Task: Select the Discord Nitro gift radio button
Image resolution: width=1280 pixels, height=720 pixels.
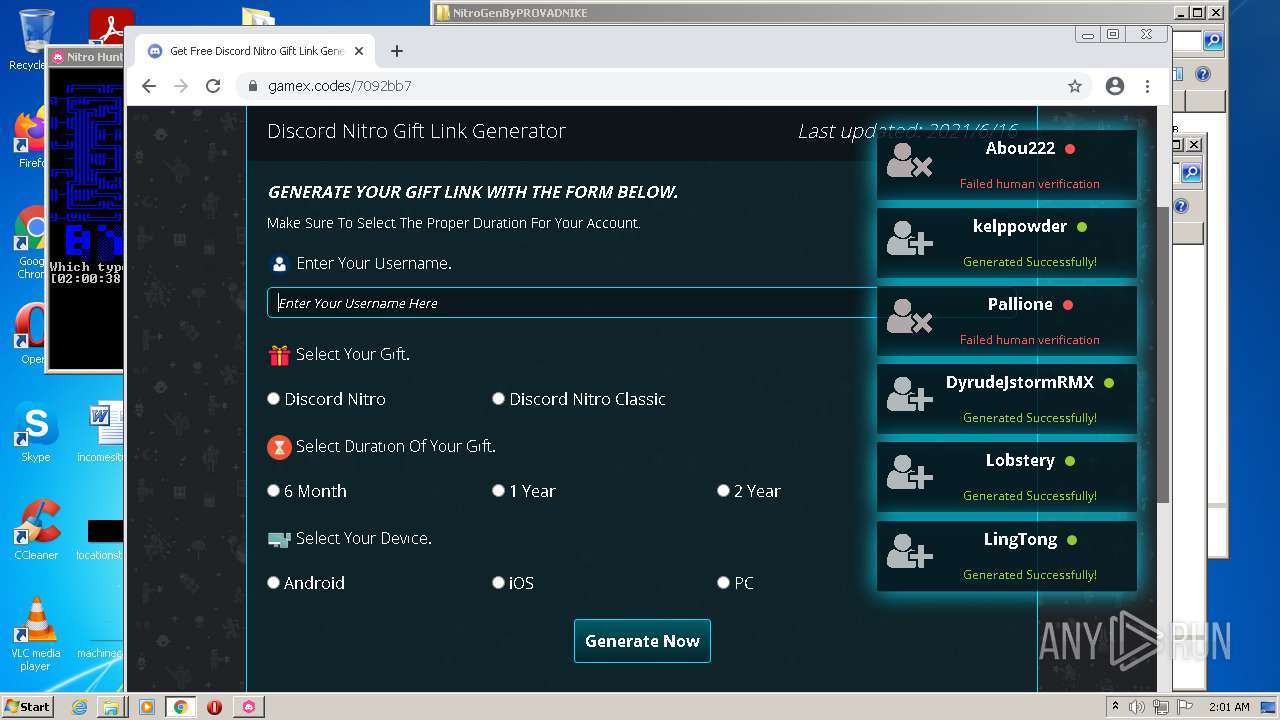Action: (273, 399)
